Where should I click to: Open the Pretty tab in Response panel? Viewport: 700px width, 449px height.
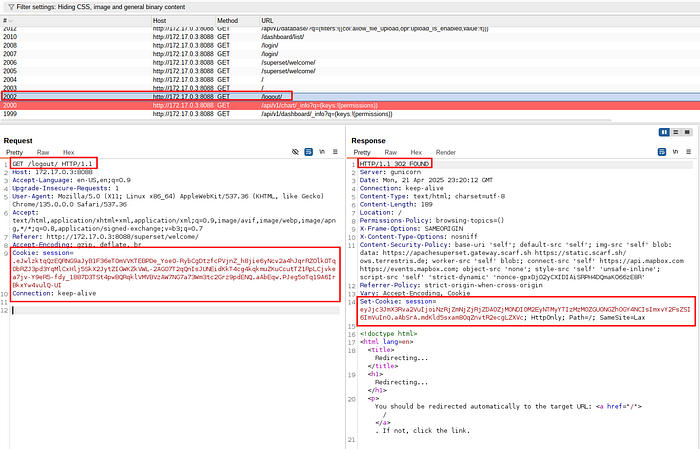(x=362, y=152)
